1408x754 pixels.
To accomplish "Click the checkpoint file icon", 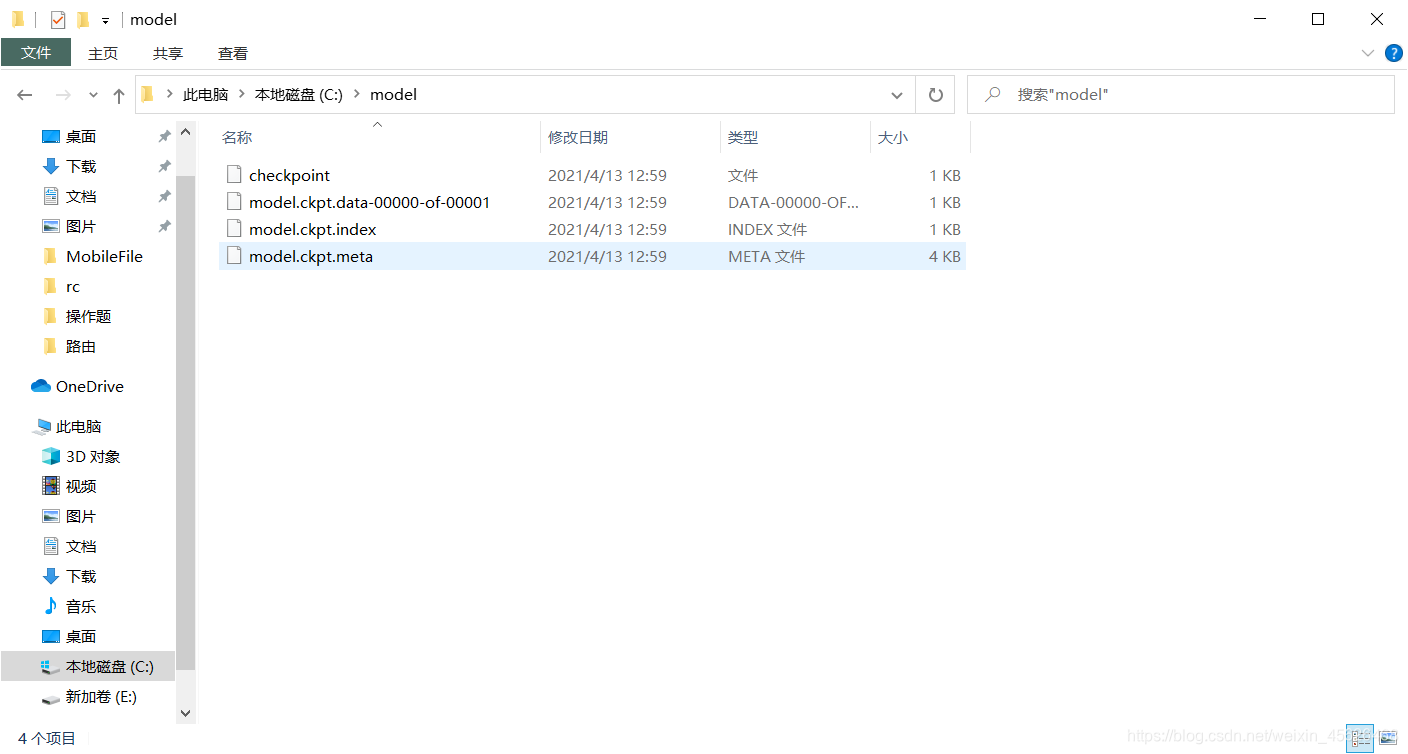I will pos(234,175).
